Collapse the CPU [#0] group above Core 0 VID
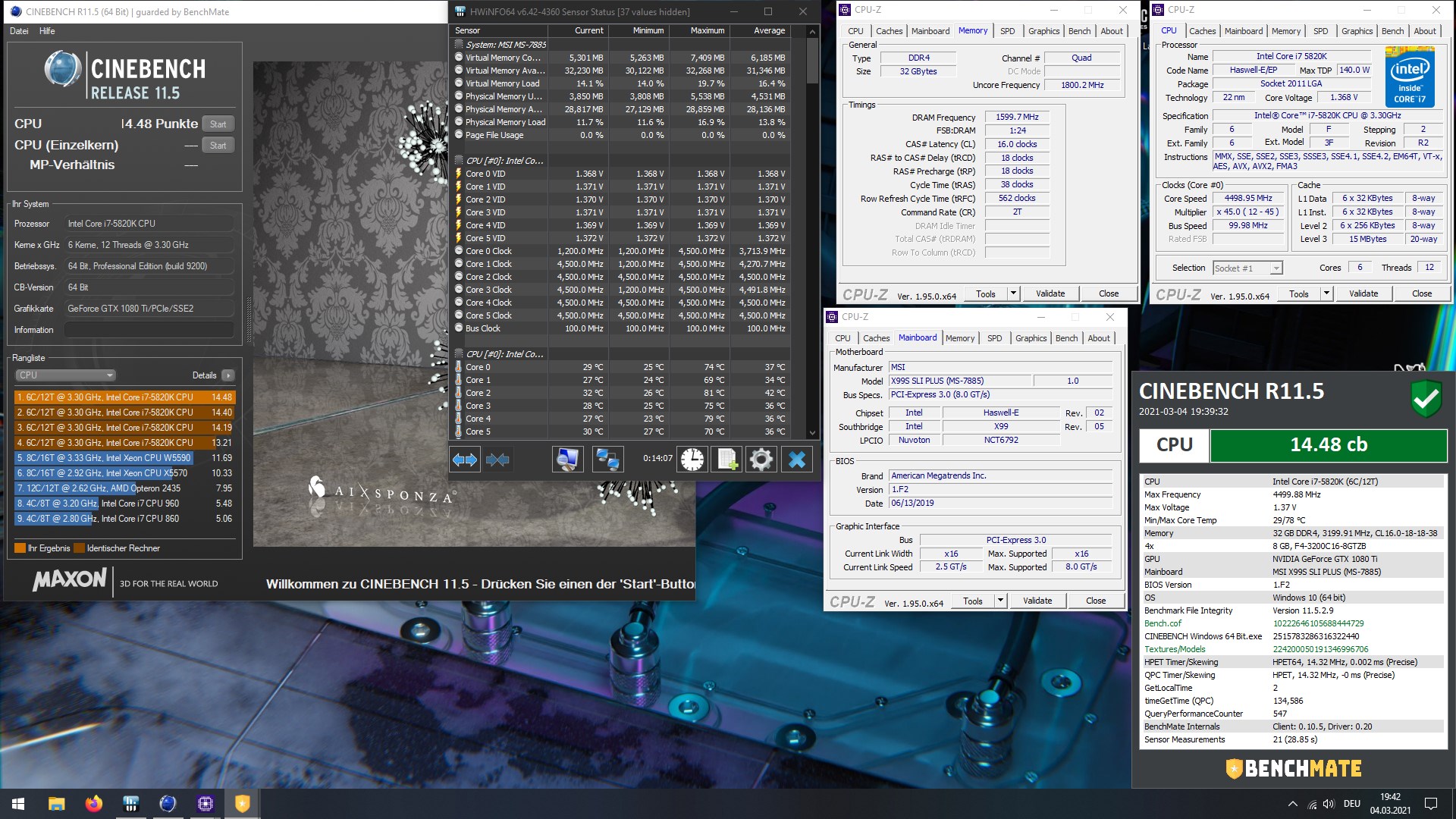 pos(459,161)
